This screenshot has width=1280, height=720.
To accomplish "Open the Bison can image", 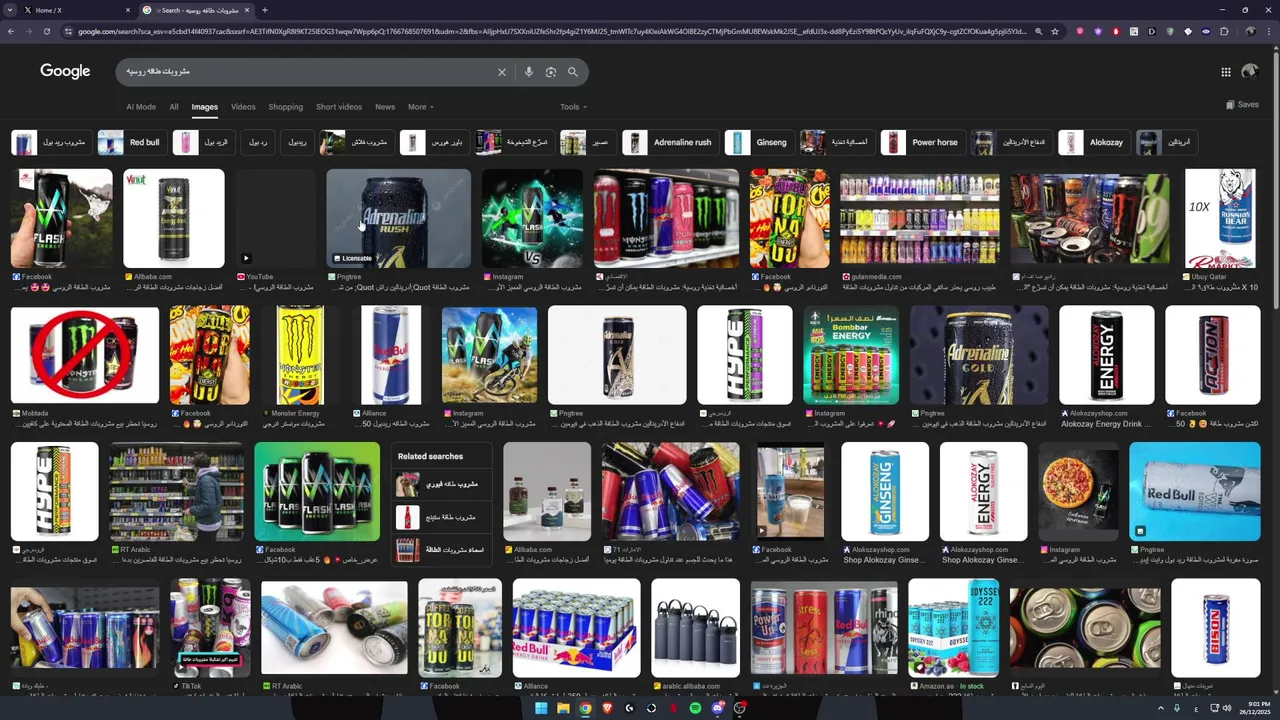I will tap(1216, 628).
